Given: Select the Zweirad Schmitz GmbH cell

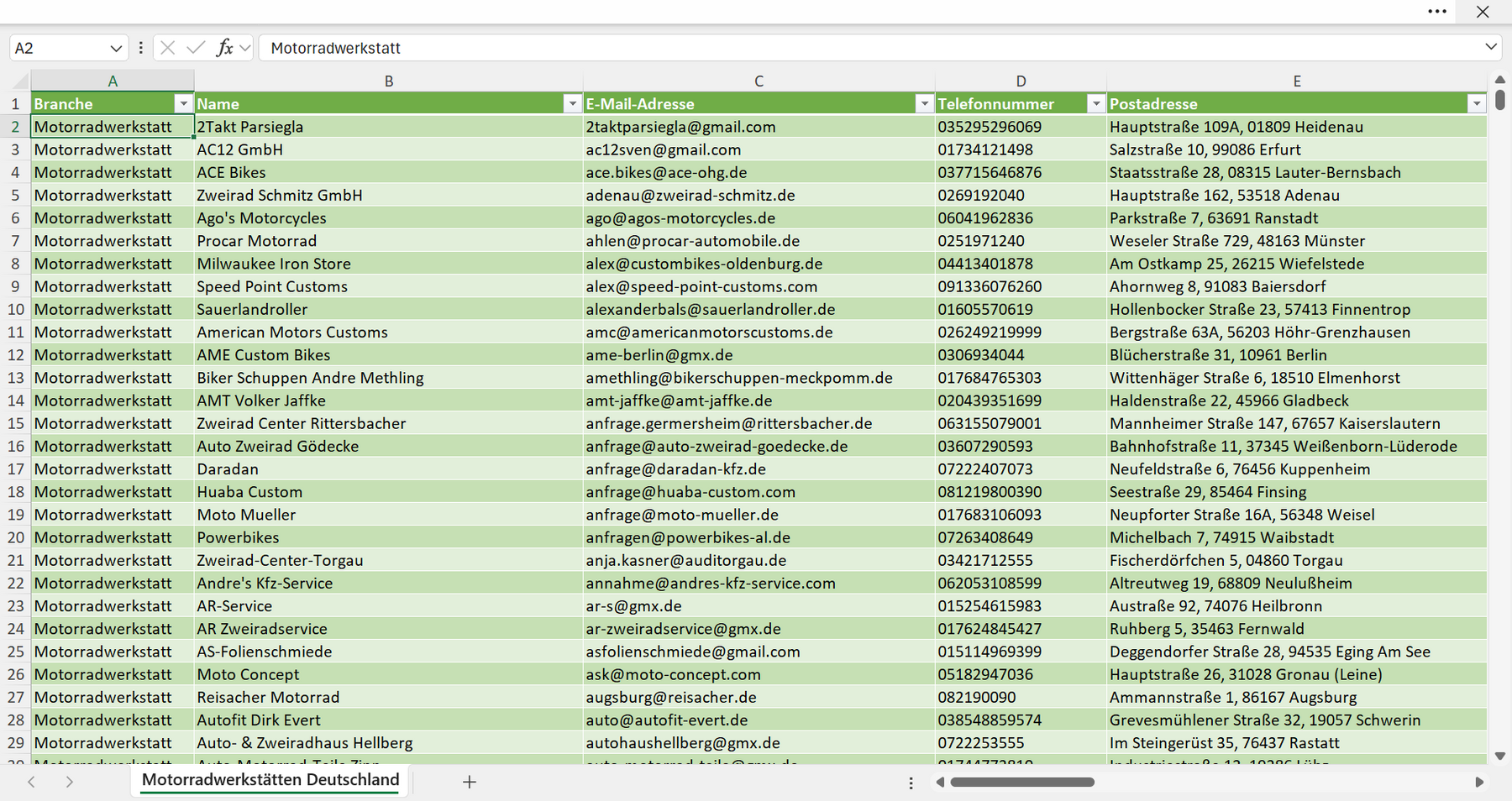Looking at the screenshot, I should pos(389,195).
